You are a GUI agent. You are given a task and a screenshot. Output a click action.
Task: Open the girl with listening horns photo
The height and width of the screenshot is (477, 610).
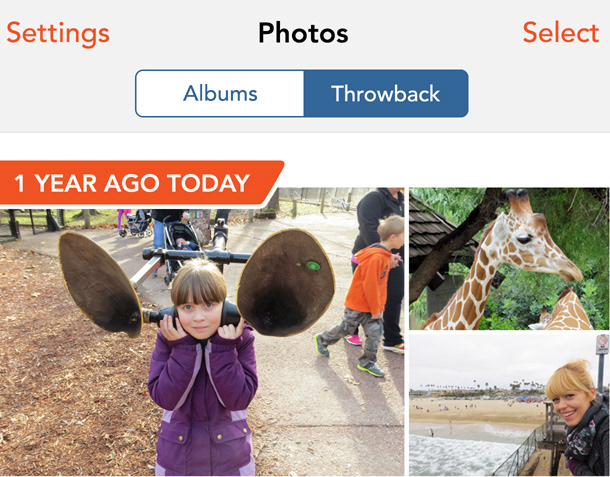coord(202,332)
